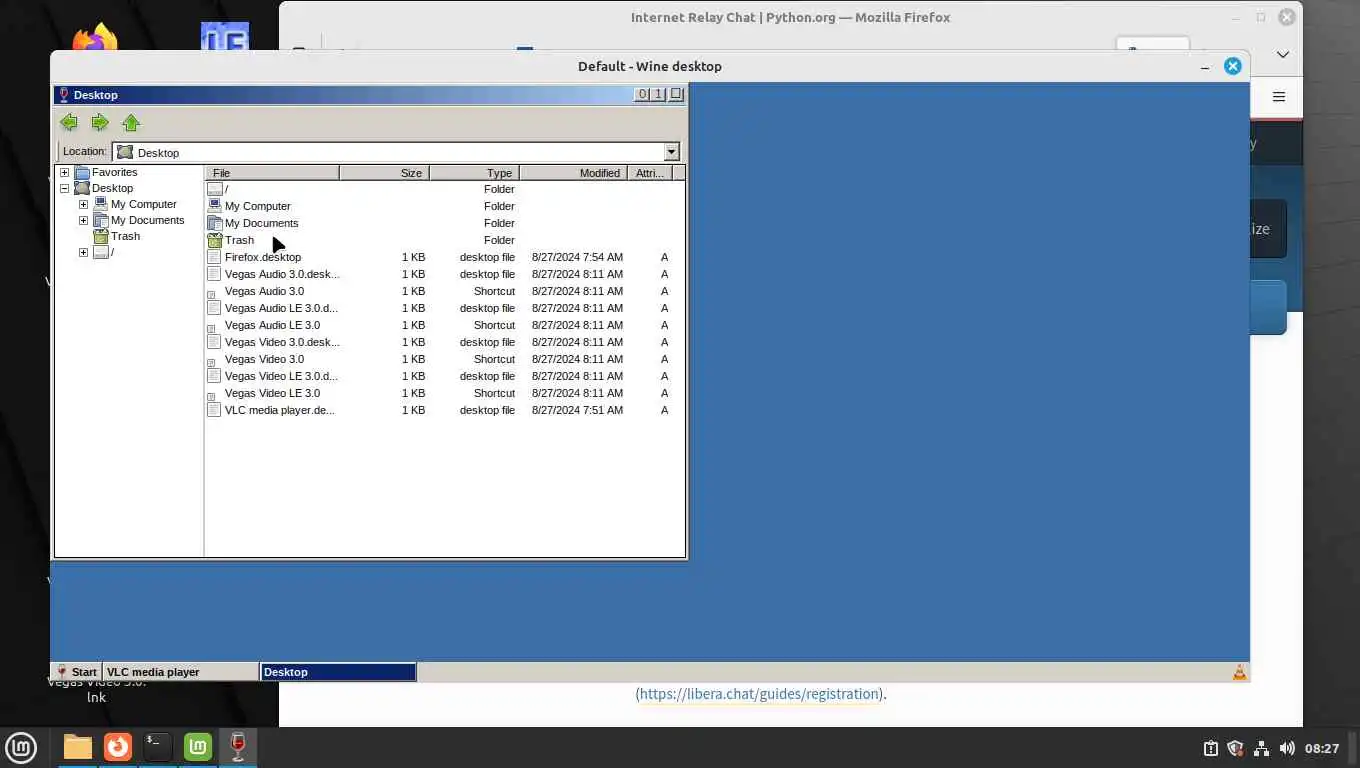Open the volume icon in system tray

(1287, 748)
